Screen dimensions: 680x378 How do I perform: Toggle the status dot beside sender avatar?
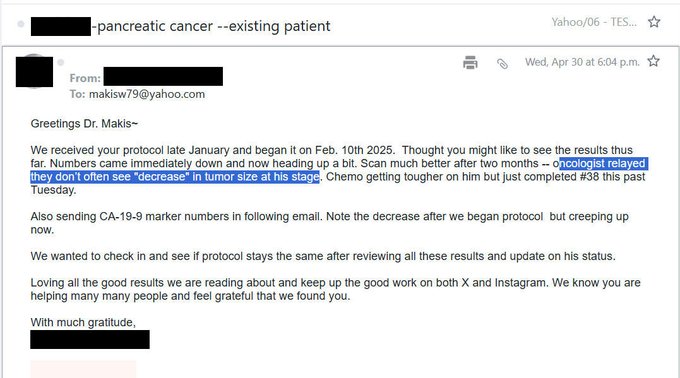[61, 62]
